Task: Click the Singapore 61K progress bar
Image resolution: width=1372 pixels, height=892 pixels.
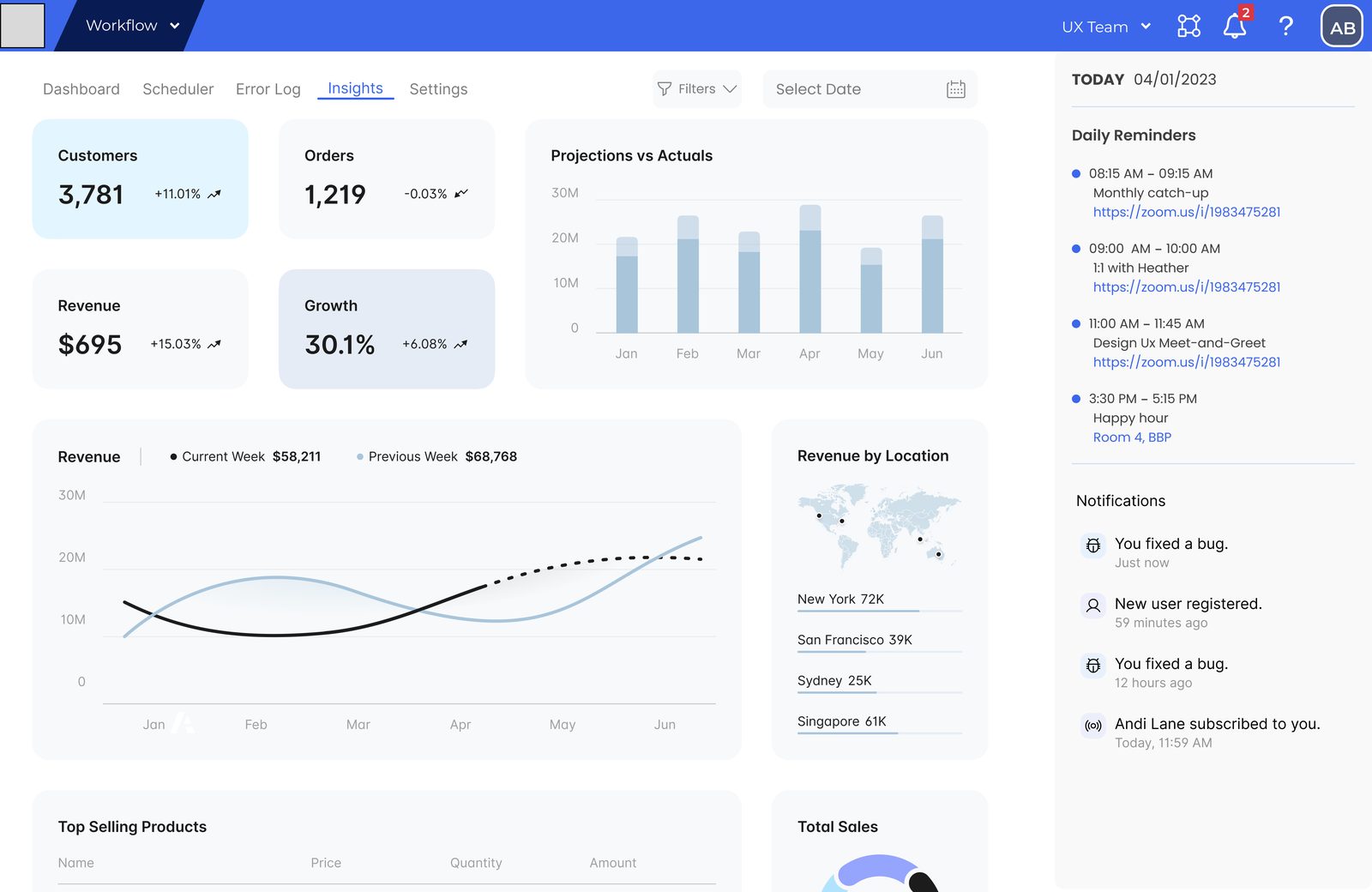Action: [x=880, y=733]
